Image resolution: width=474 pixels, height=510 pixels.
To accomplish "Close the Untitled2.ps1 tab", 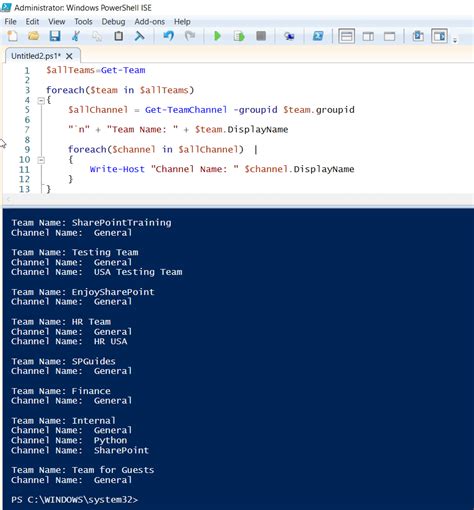I will [x=69, y=56].
